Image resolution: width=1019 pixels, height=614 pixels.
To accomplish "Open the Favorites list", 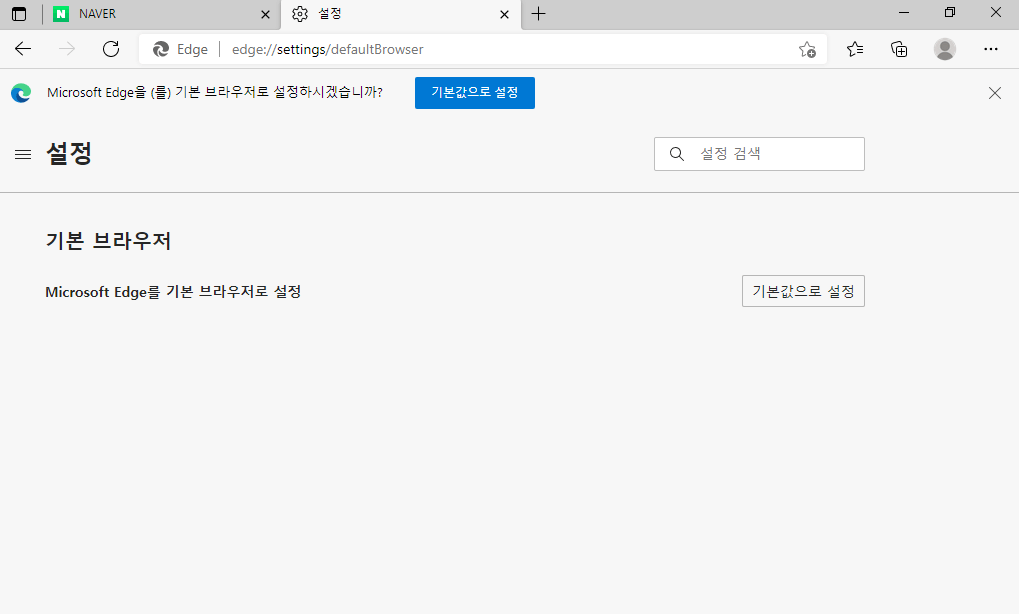I will 855,49.
